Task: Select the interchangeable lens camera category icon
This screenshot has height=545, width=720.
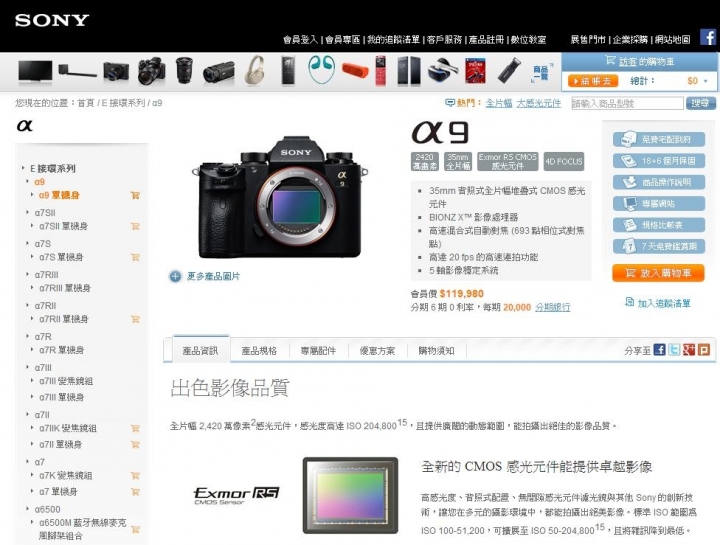Action: pyautogui.click(x=151, y=71)
